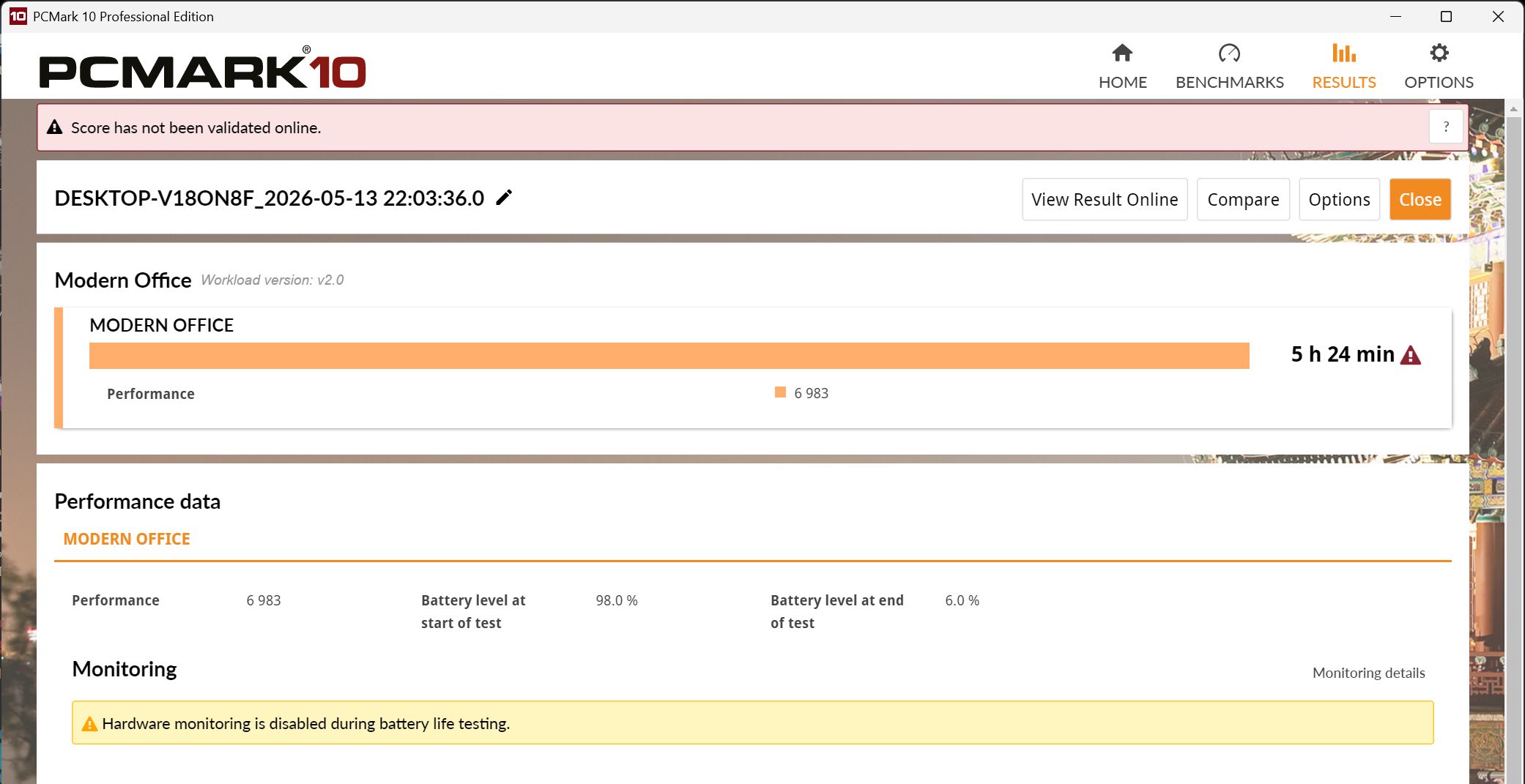Click the 5 h 24 min result
Image resolution: width=1525 pixels, height=784 pixels.
click(1343, 354)
